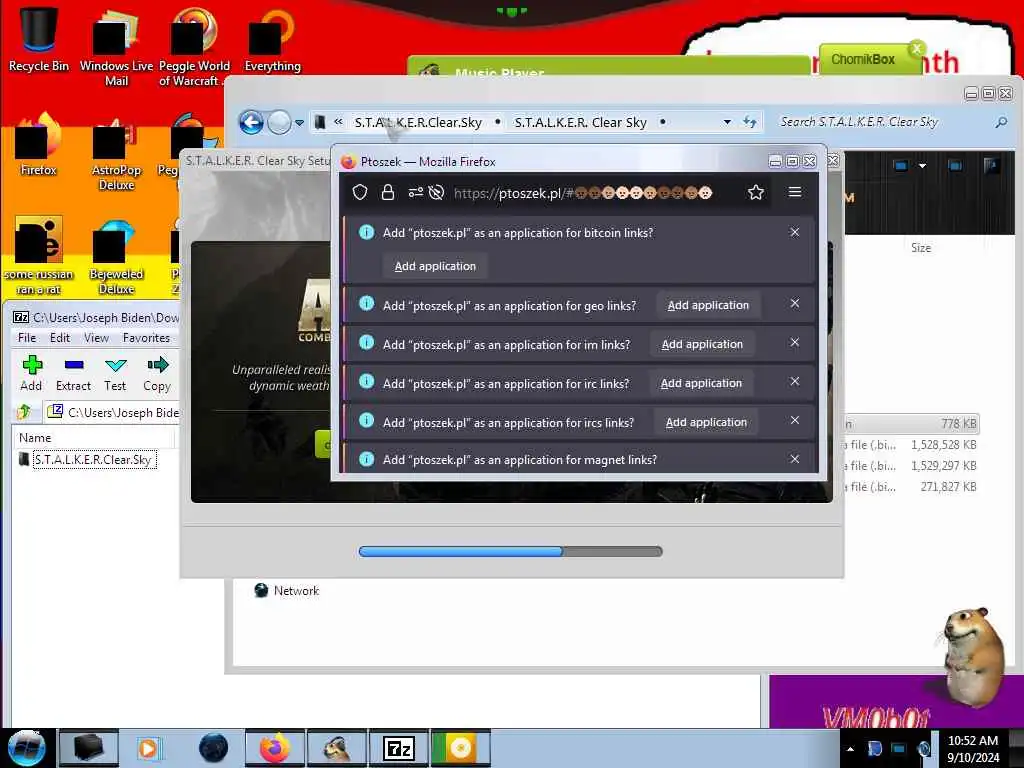Expand the Explorer view options dropdown arrow
The width and height of the screenshot is (1024, 768).
[x=922, y=166]
